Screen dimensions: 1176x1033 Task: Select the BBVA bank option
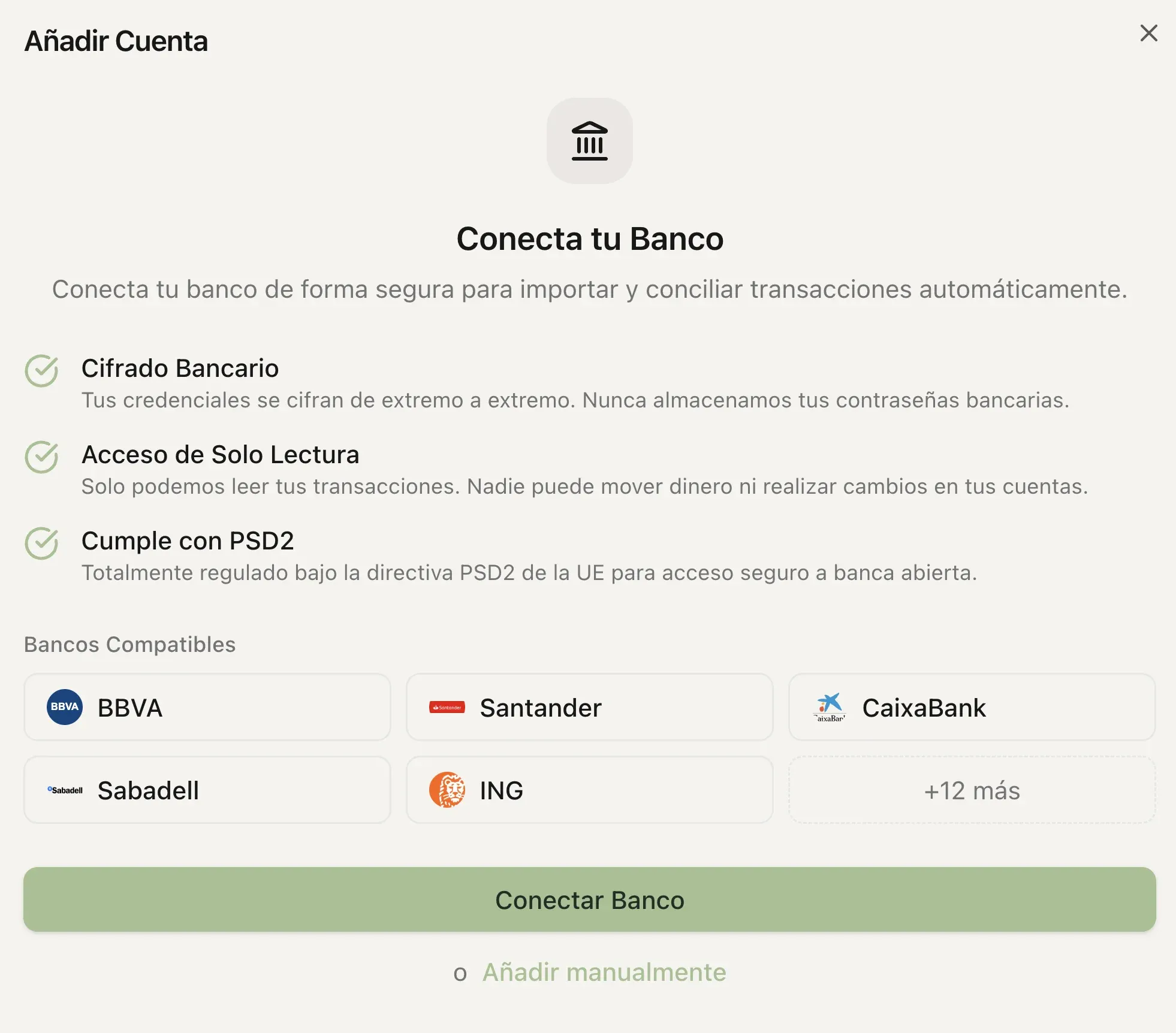point(207,707)
